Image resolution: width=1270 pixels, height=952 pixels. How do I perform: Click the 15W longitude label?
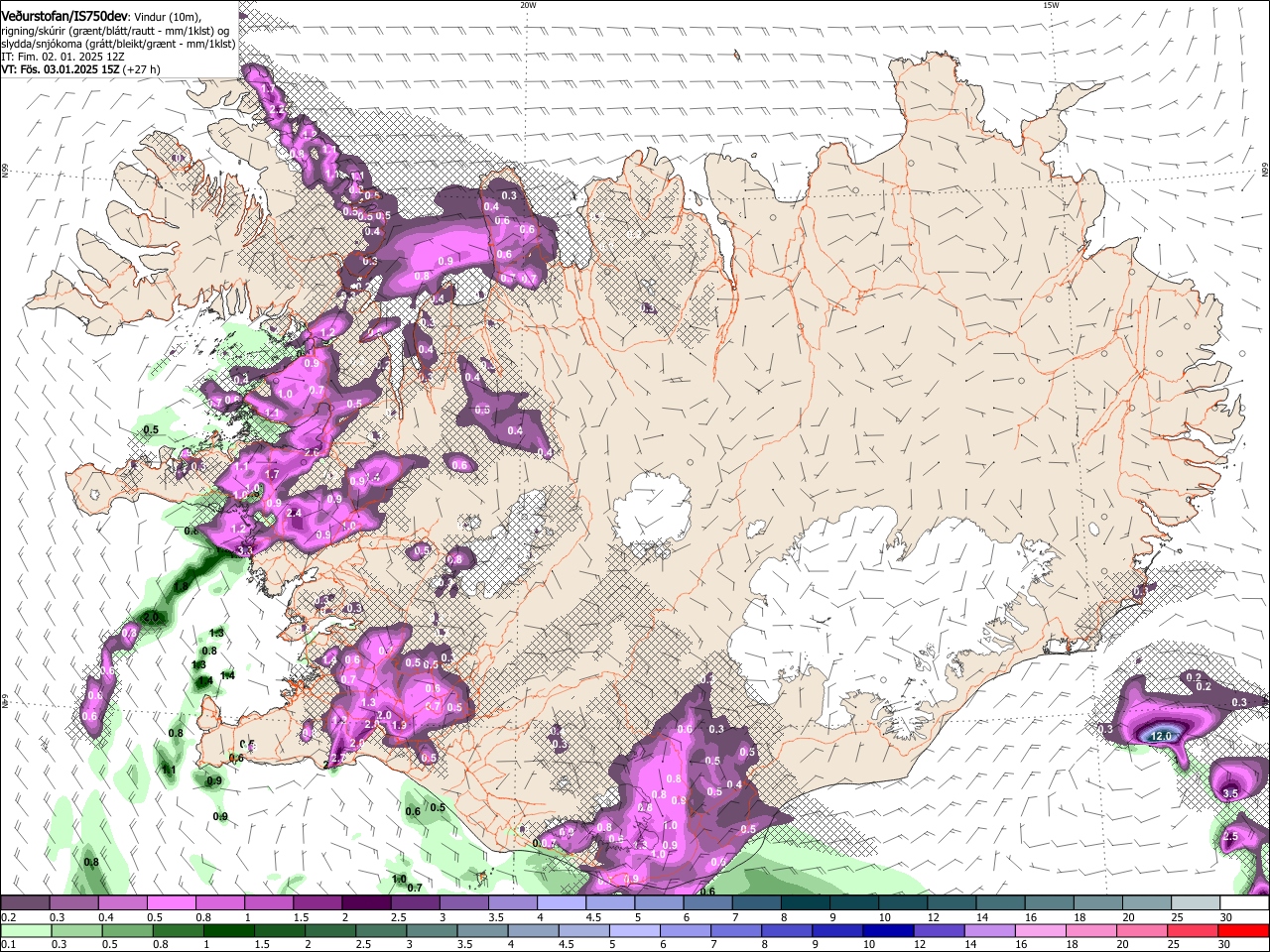(1051, 5)
